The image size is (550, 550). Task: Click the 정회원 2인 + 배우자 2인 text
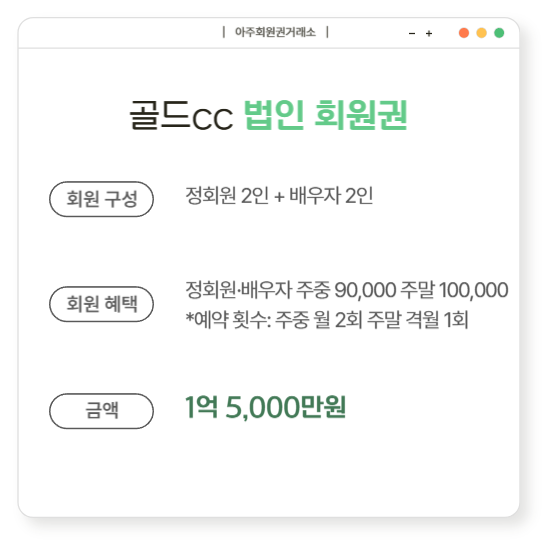tap(279, 195)
